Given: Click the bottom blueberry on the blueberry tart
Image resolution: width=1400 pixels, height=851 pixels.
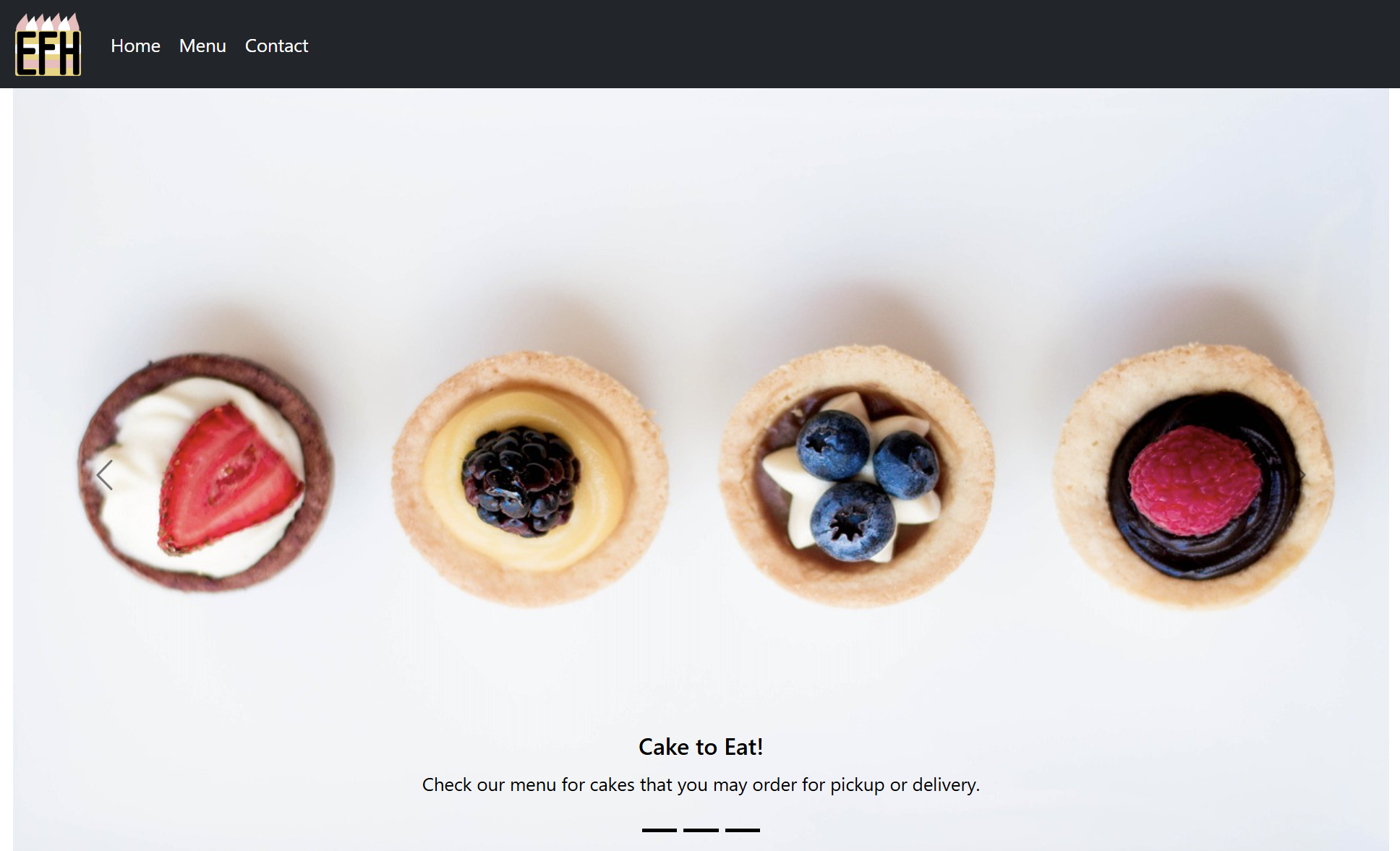Looking at the screenshot, I should (853, 521).
